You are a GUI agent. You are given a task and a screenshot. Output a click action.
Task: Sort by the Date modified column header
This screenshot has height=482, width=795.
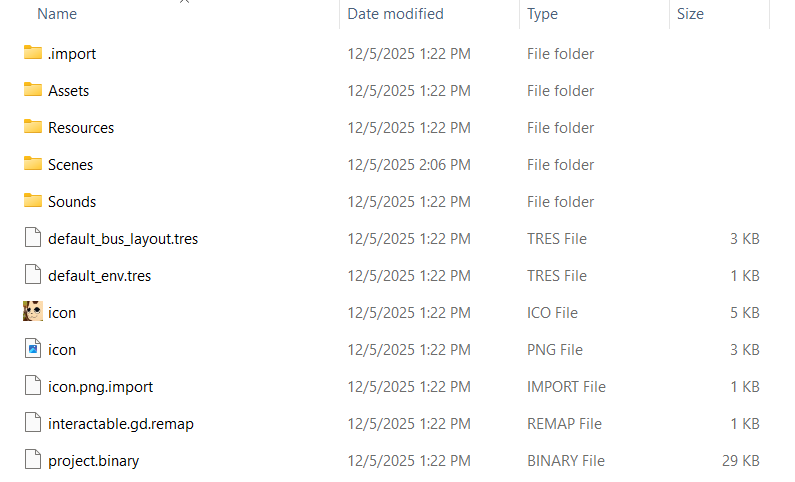pyautogui.click(x=395, y=14)
